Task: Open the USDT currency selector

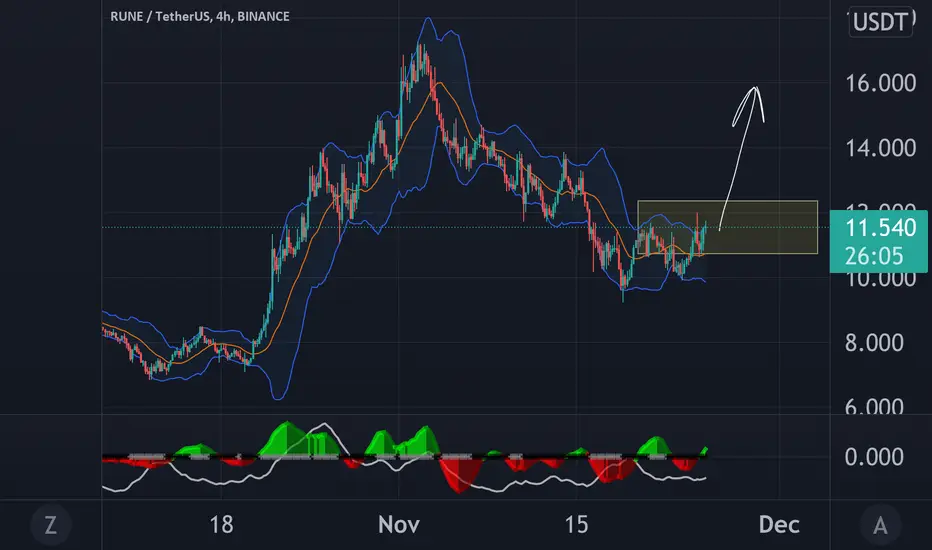Action: click(x=881, y=23)
